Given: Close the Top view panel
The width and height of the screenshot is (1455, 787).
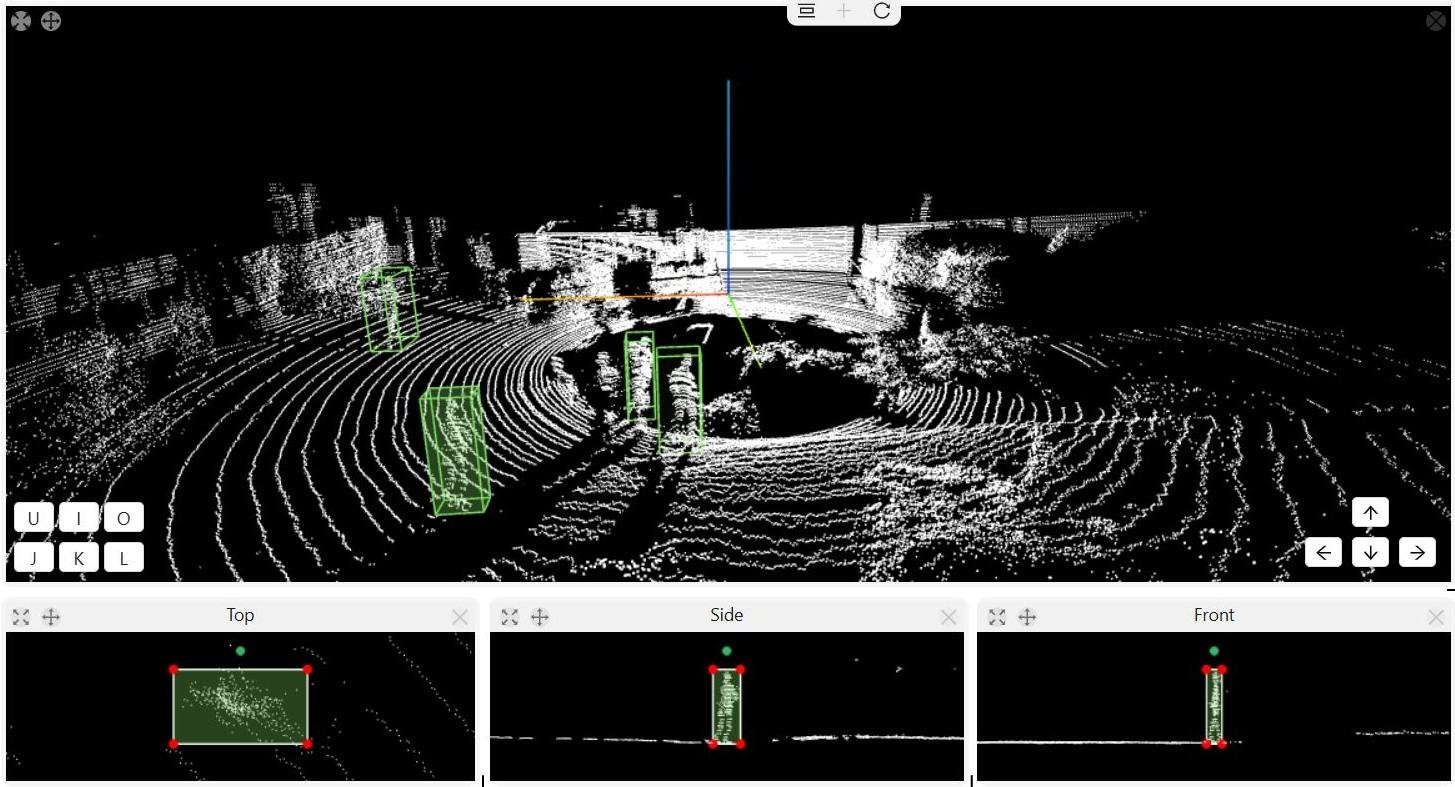Looking at the screenshot, I should click(x=460, y=617).
